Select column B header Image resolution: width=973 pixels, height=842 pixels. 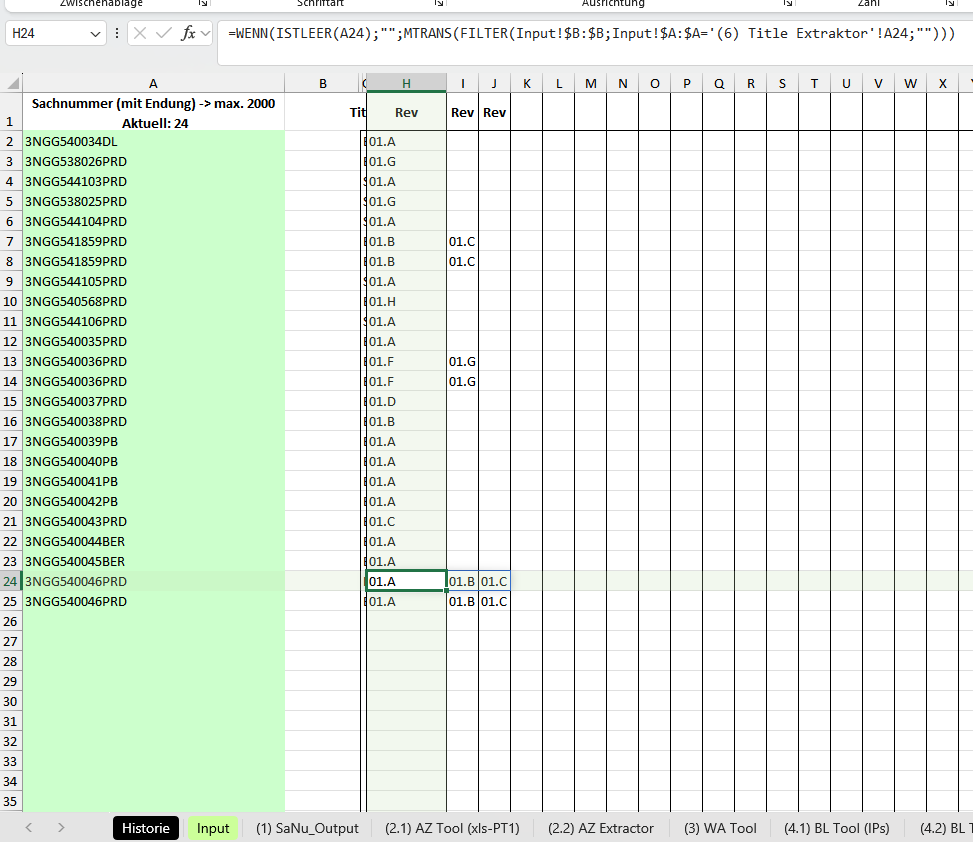[323, 84]
